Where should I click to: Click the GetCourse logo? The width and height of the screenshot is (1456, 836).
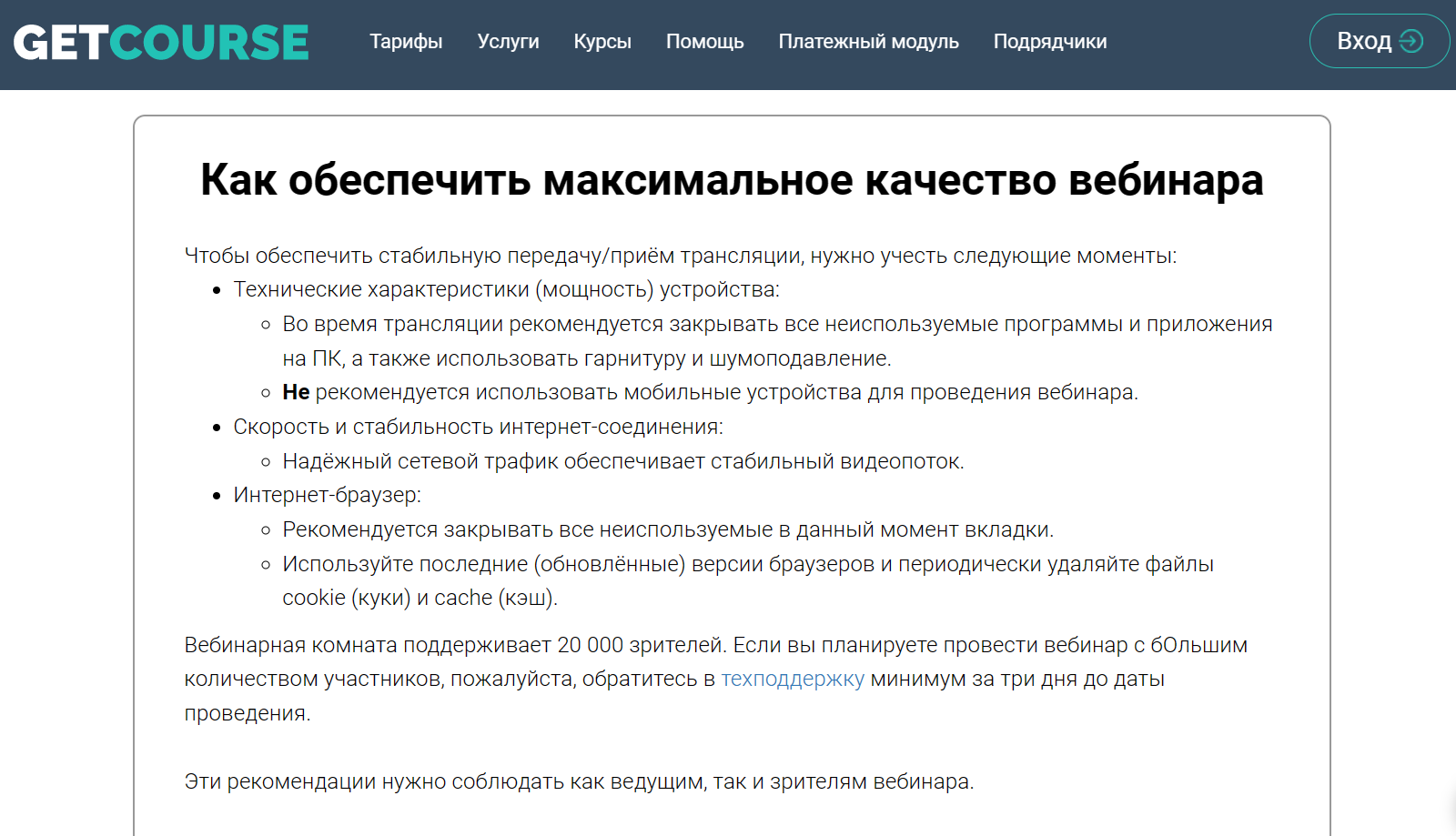point(161,42)
